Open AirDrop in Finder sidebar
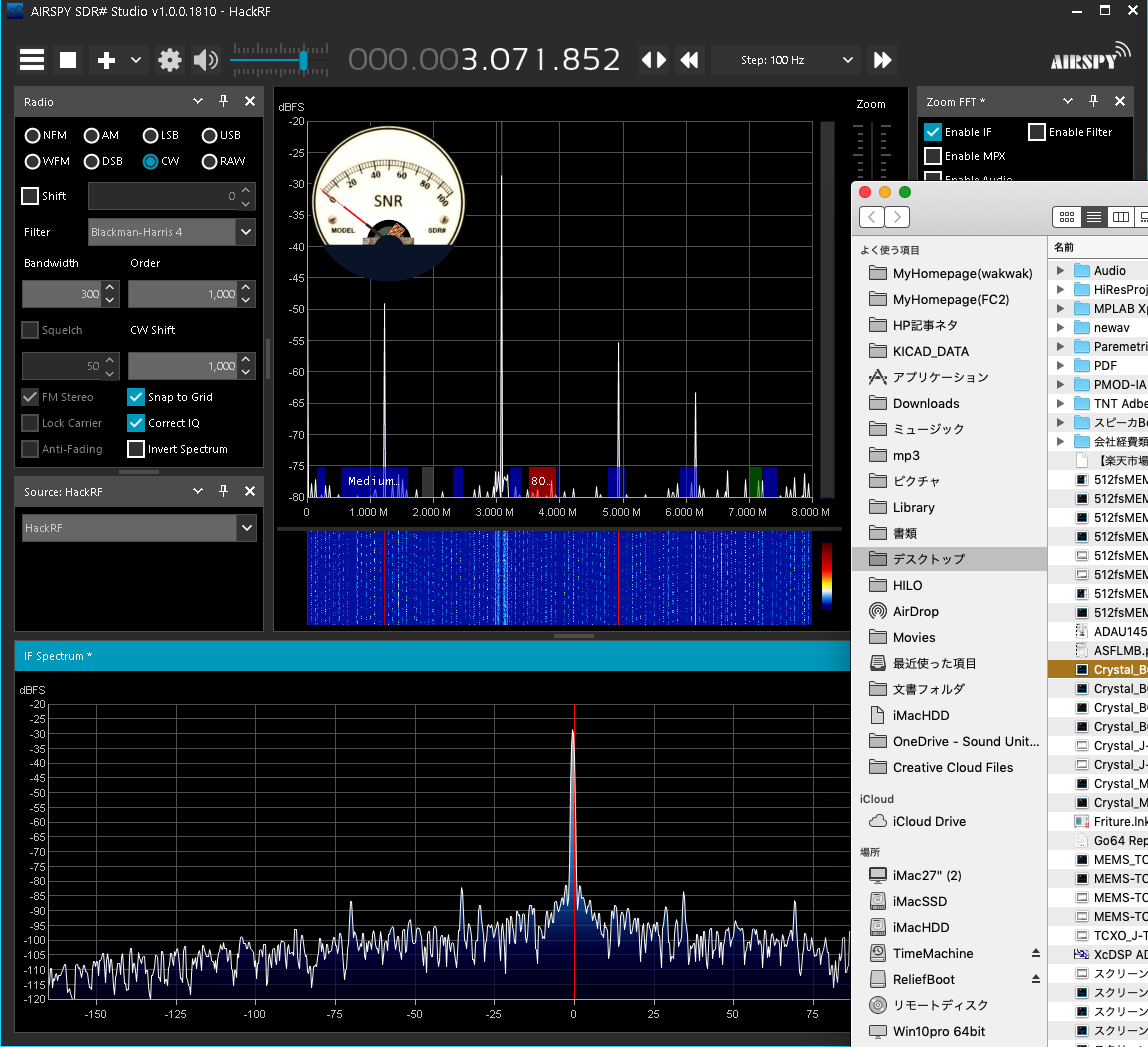The width and height of the screenshot is (1148, 1047). (x=915, y=611)
